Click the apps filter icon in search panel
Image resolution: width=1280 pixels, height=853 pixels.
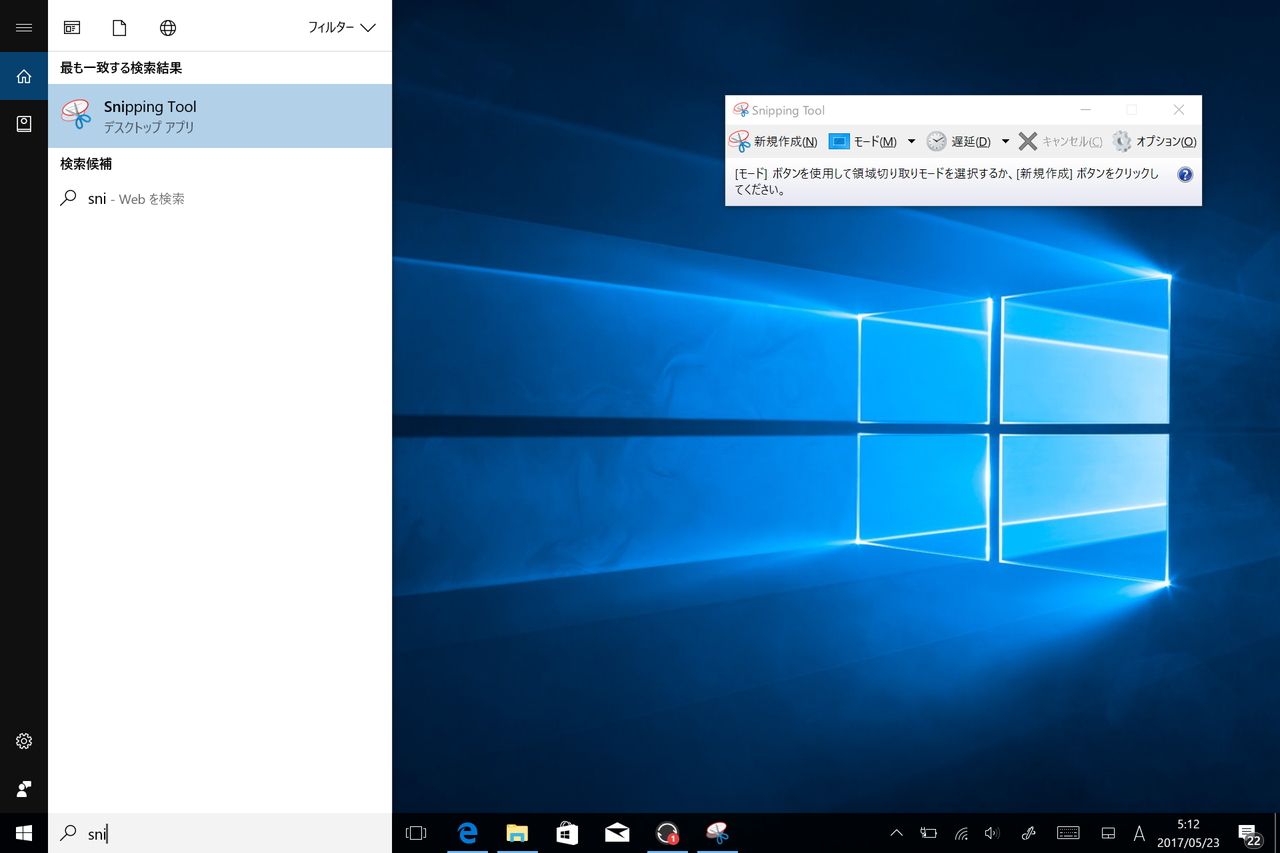coord(72,27)
